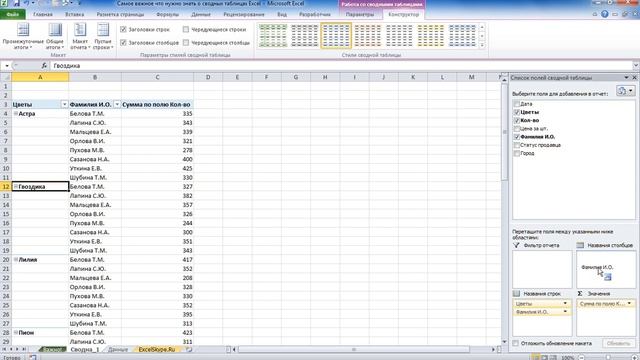640x360 pixels.
Task: Check the Дата field
Action: tap(517, 104)
